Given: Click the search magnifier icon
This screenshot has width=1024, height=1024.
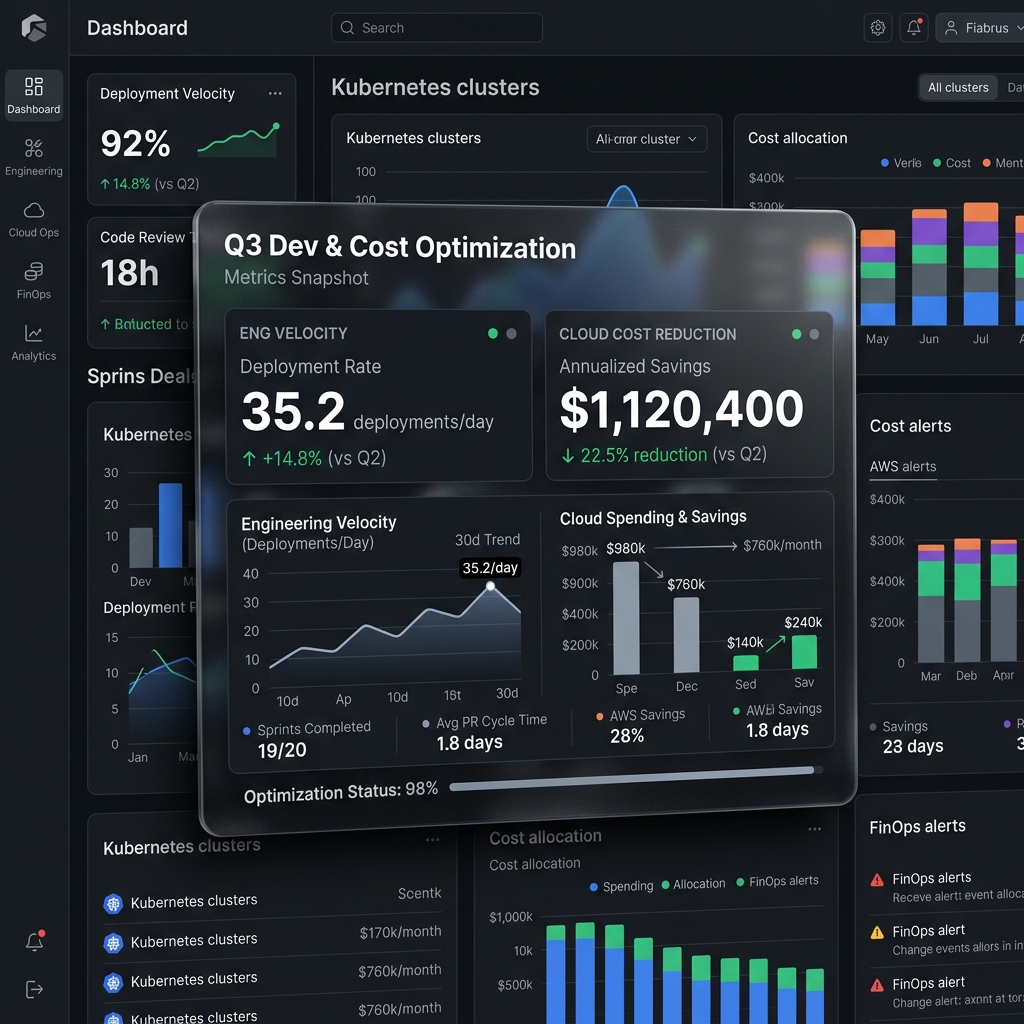Looking at the screenshot, I should click(x=347, y=28).
